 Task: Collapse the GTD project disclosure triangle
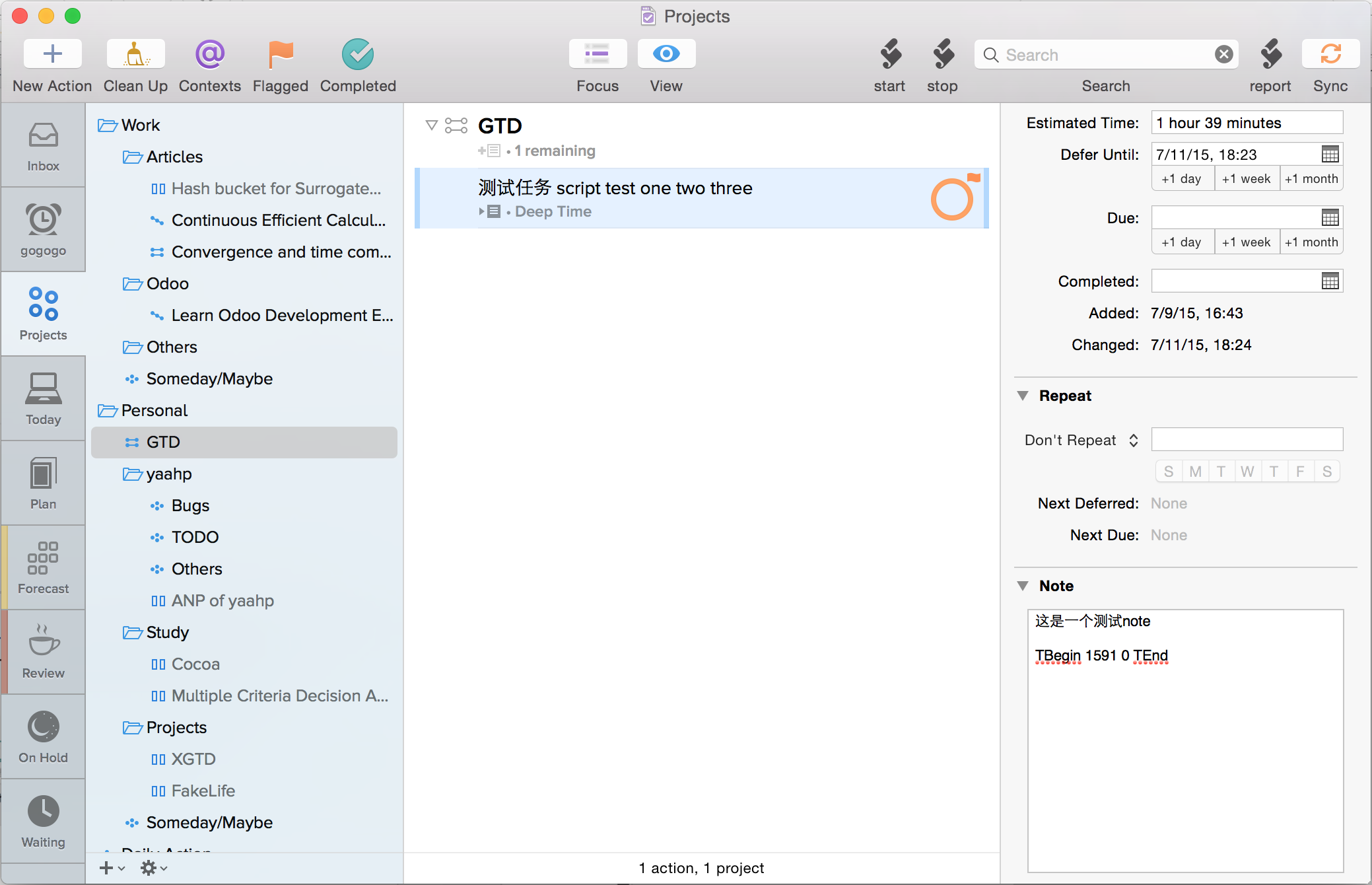click(432, 125)
